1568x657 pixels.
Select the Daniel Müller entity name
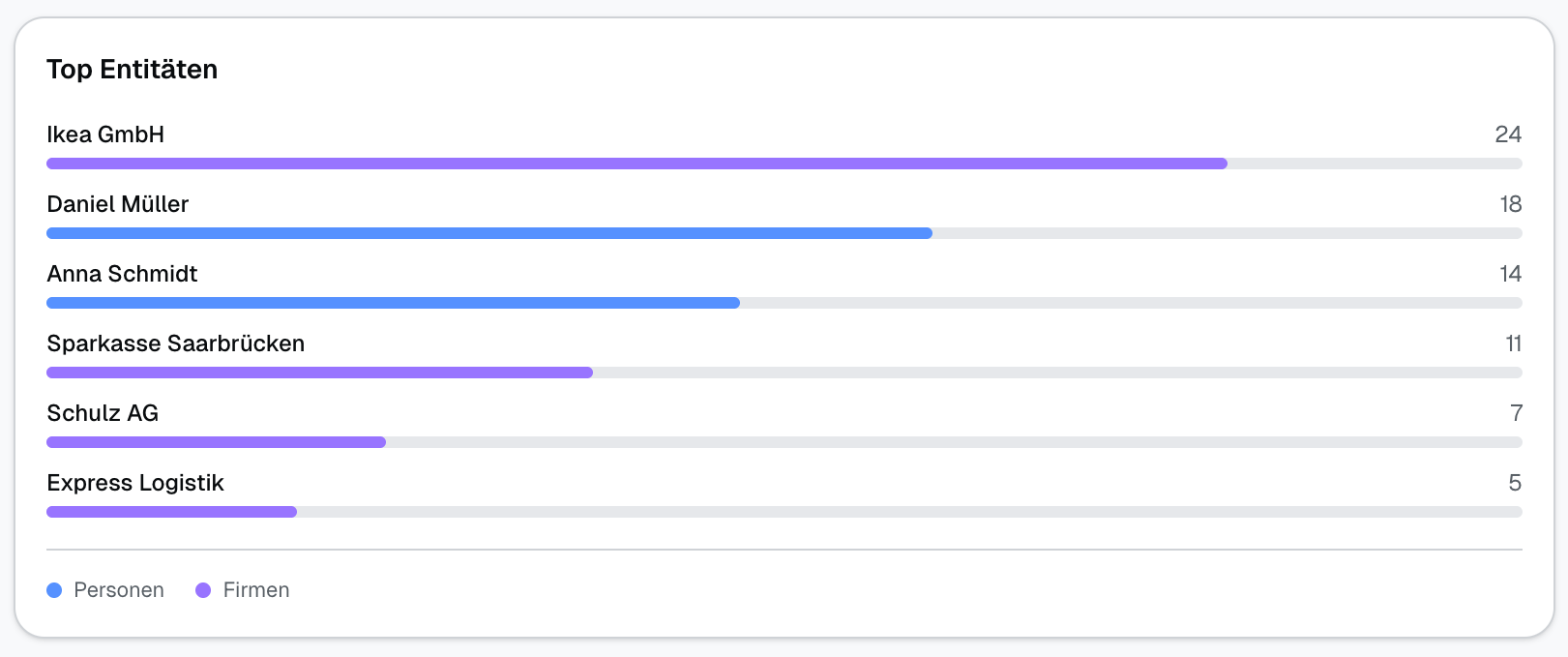pos(118,204)
